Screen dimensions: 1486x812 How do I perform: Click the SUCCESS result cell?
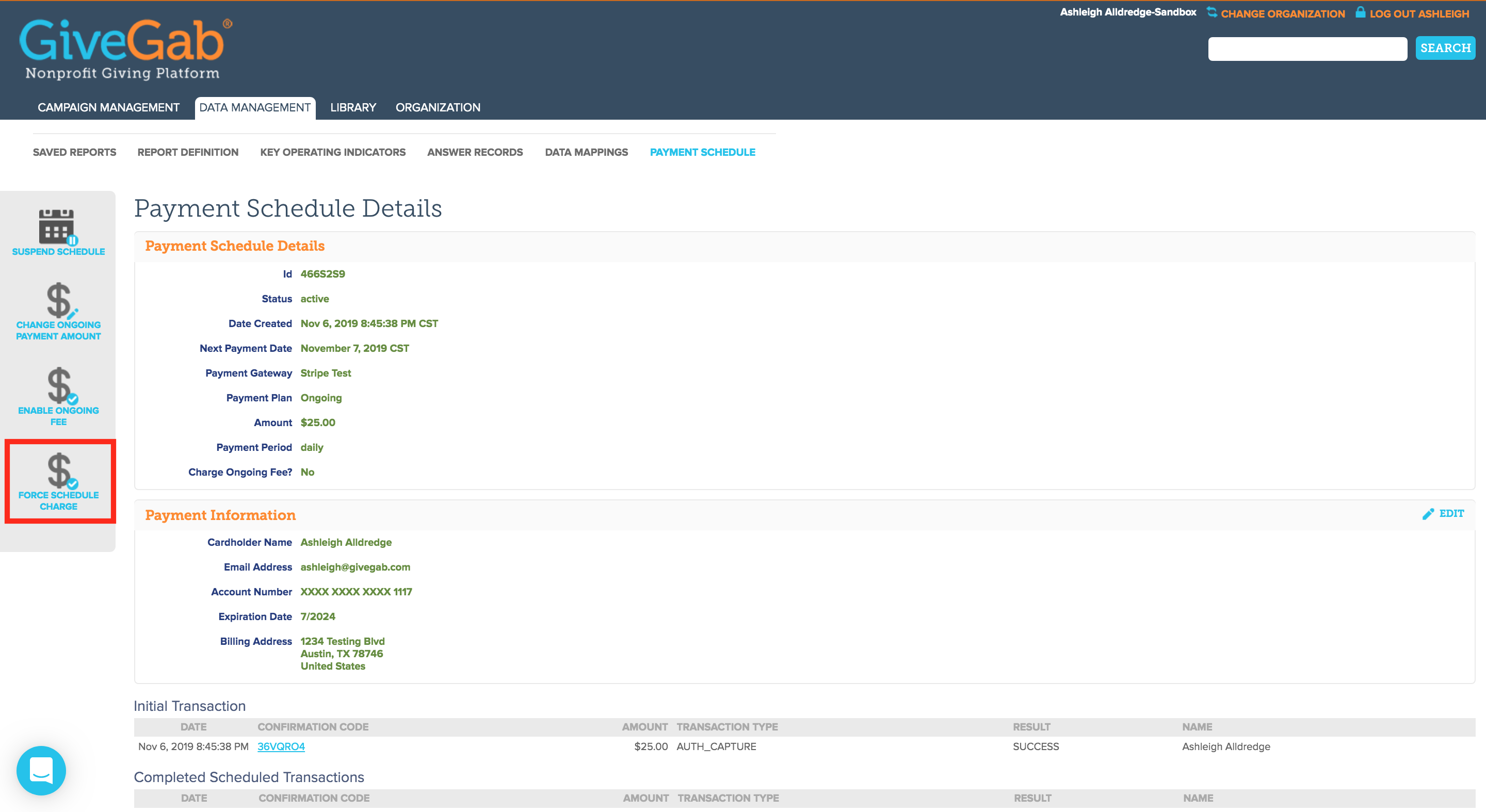[1036, 746]
